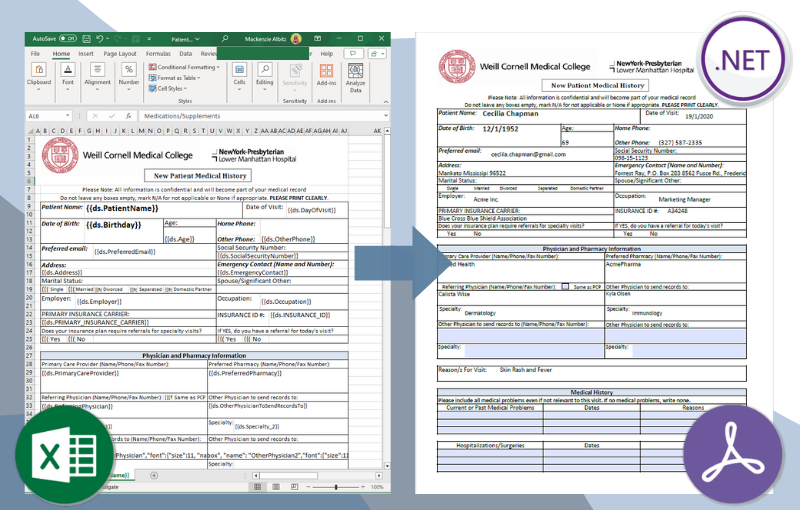Switch to the Page Layout tab
Screen dimensions: 800x510
click(x=120, y=53)
